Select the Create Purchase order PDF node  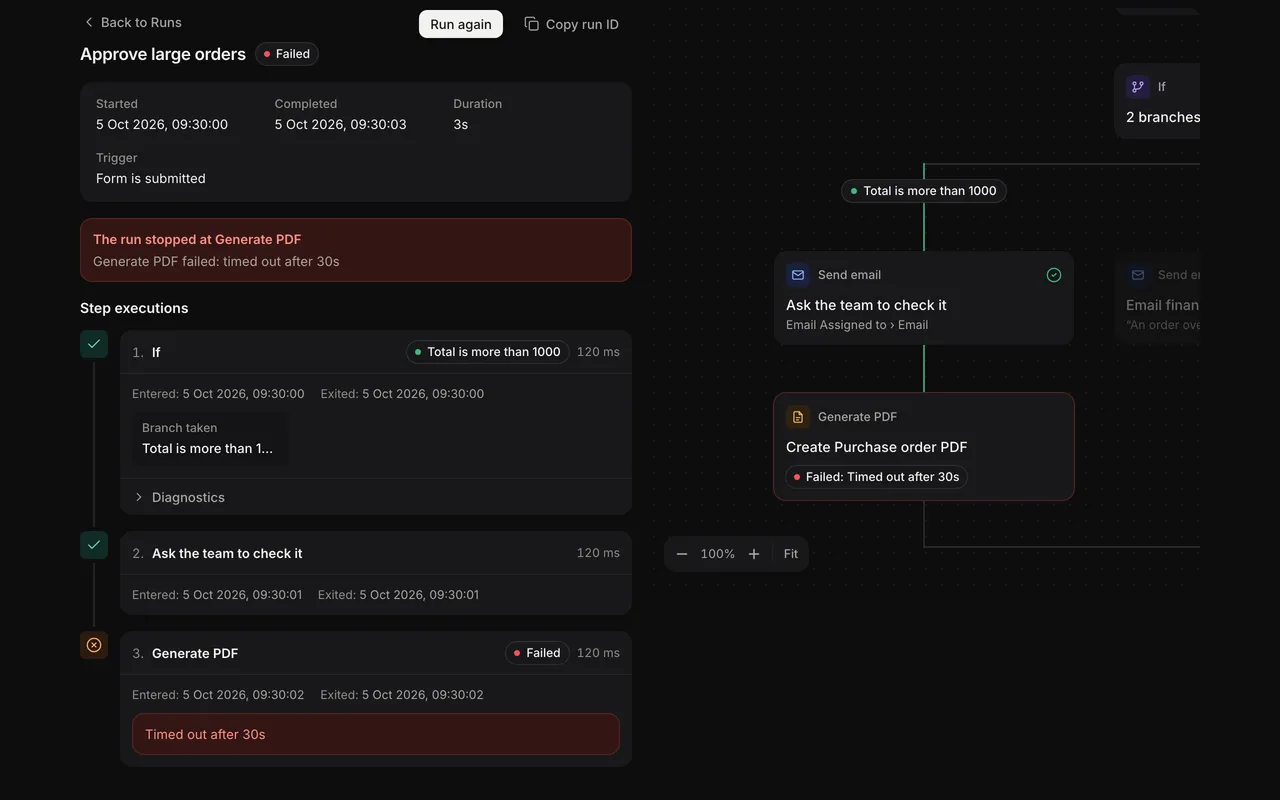coord(924,446)
